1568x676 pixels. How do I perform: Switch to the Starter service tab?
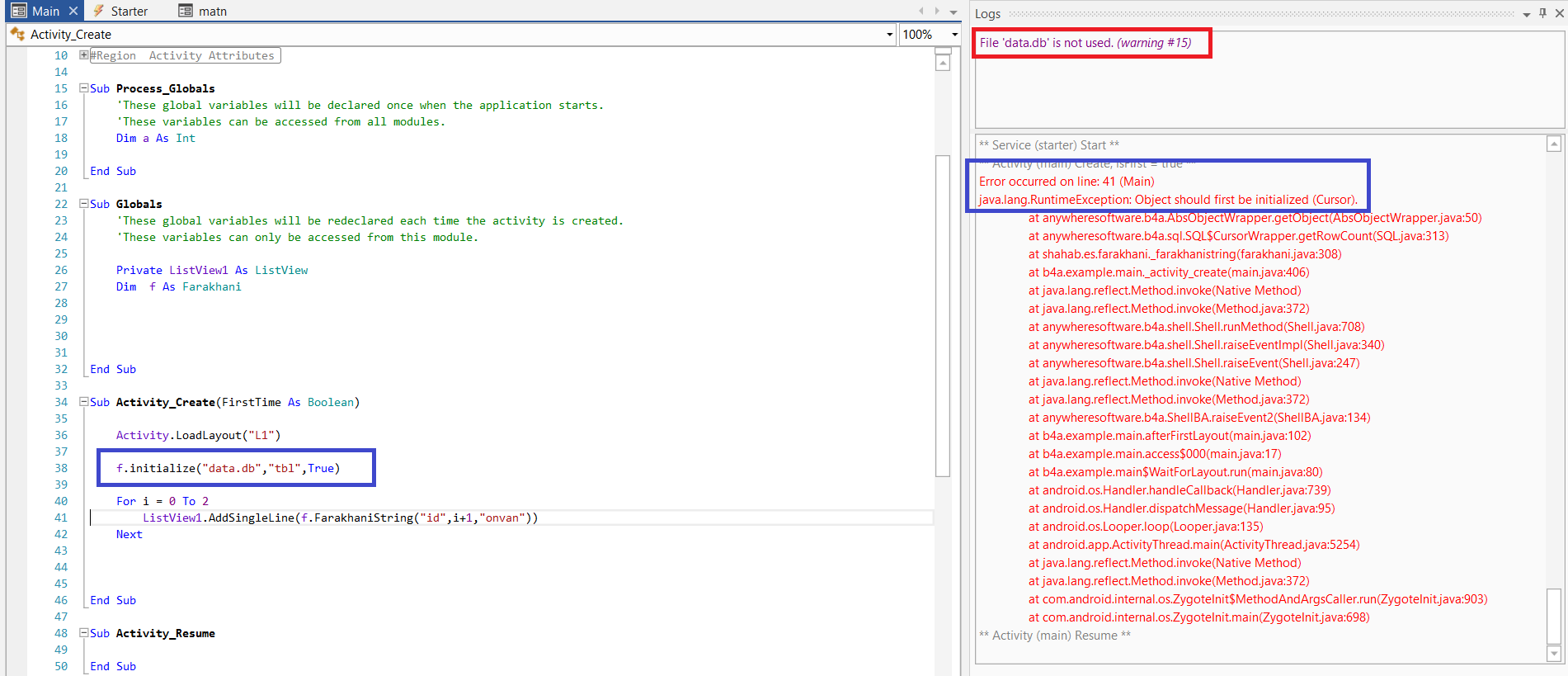(x=129, y=12)
